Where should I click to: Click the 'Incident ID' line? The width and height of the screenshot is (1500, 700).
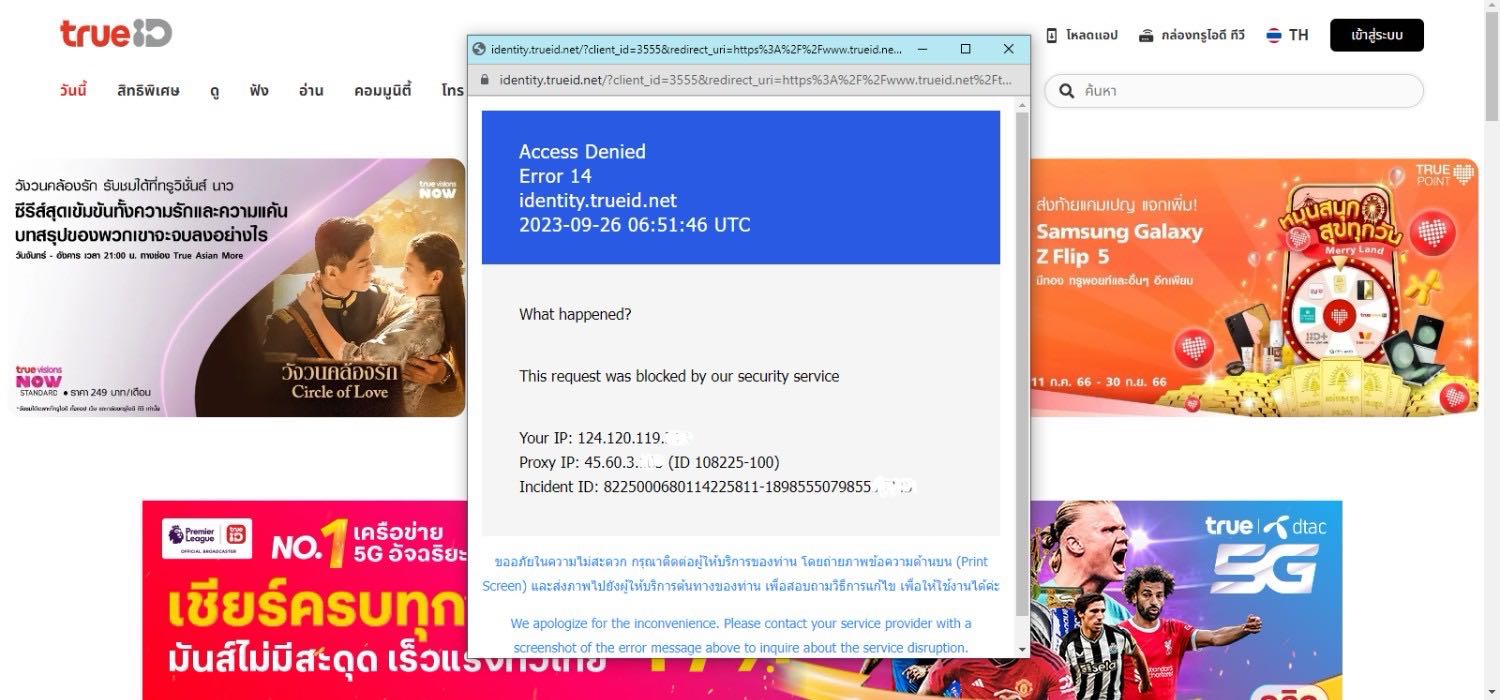[716, 487]
